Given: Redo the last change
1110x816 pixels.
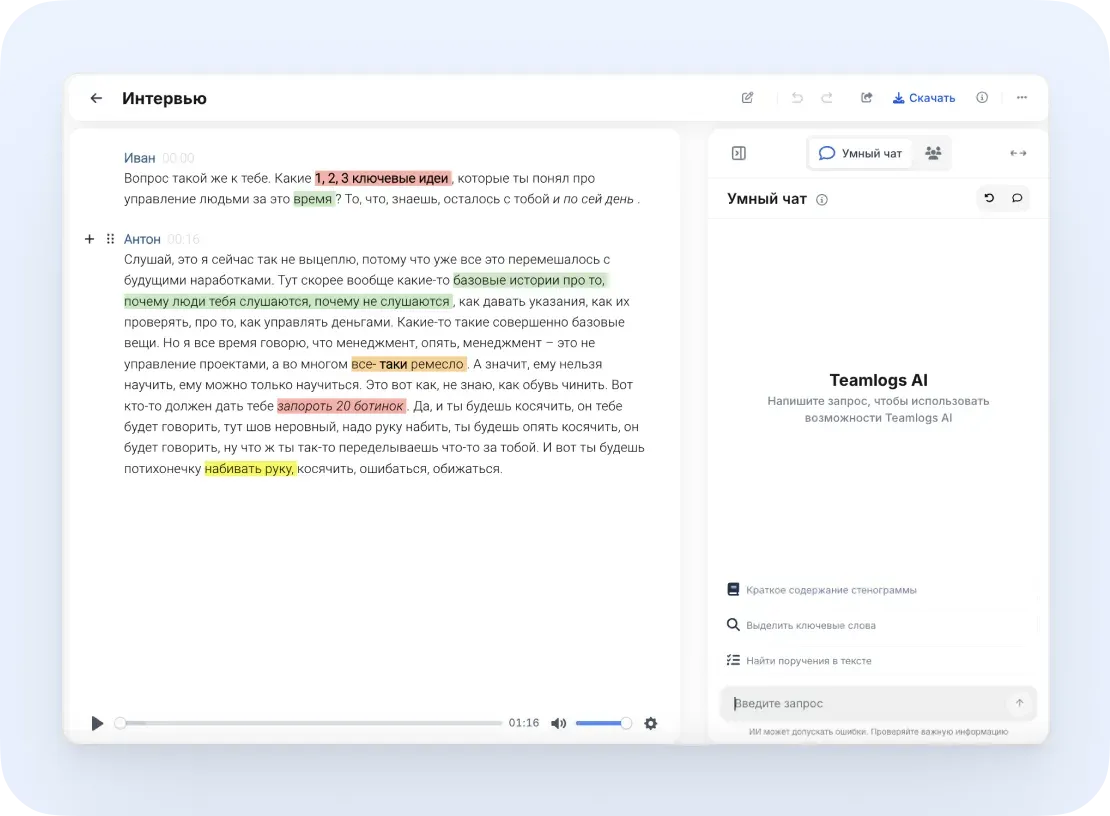Looking at the screenshot, I should pos(827,98).
